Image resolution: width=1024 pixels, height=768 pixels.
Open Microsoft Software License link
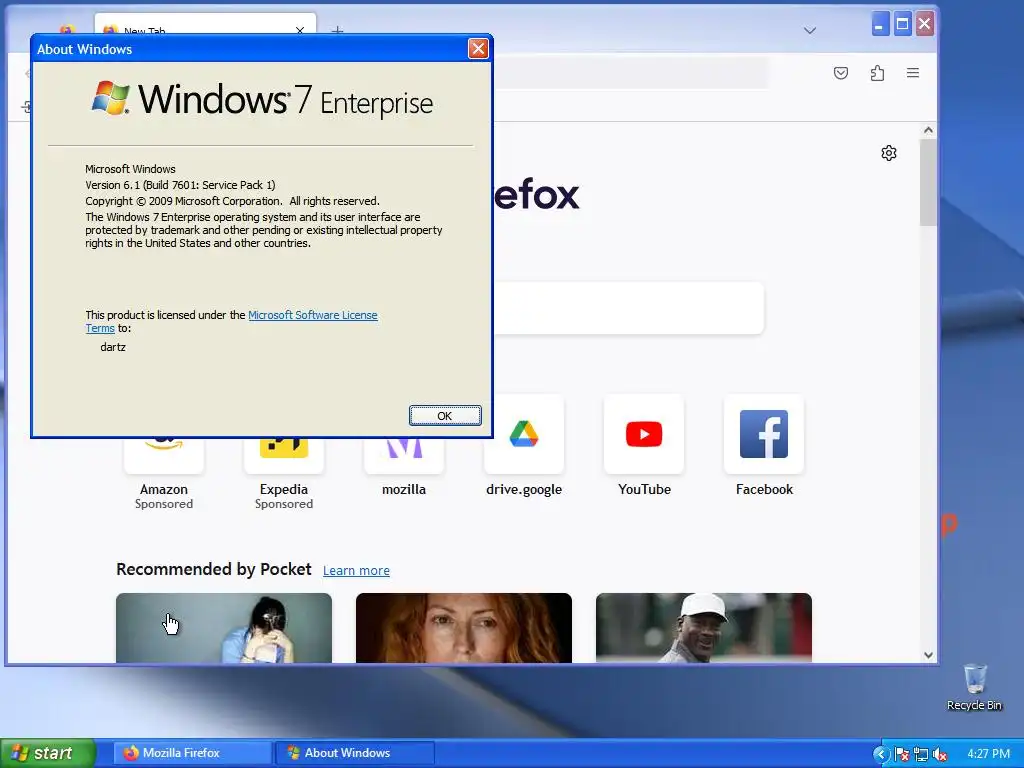(x=313, y=315)
